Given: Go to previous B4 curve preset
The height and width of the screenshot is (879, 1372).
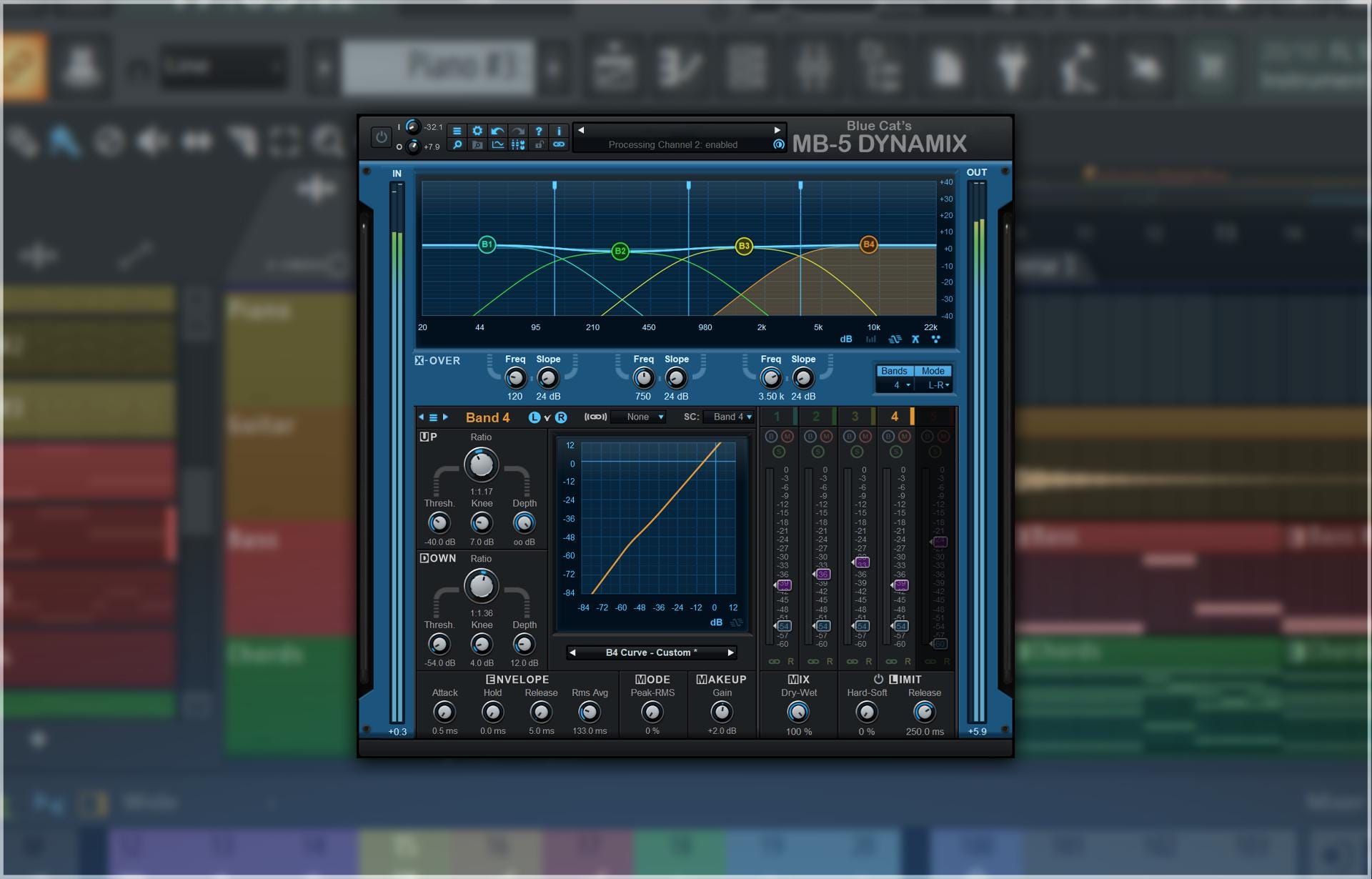Looking at the screenshot, I should point(572,652).
